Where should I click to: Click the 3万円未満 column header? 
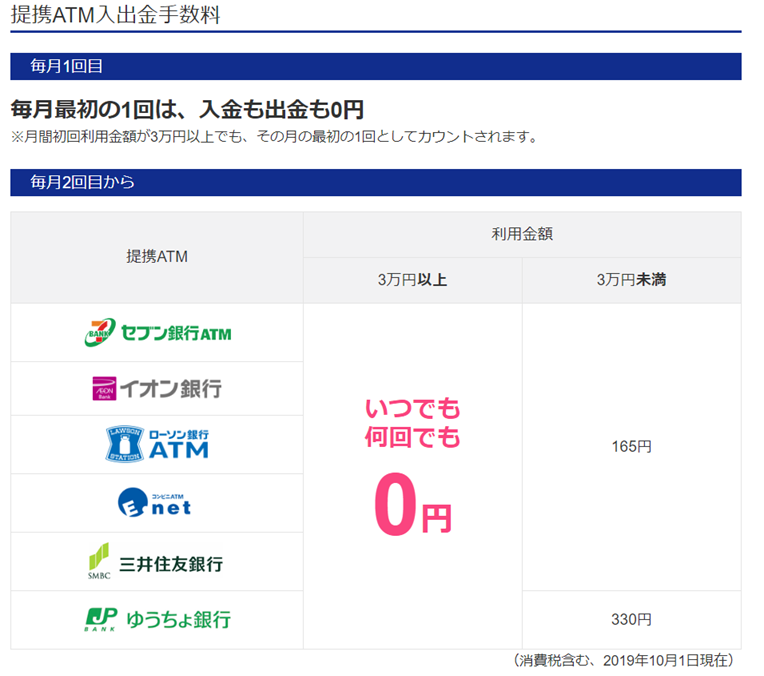click(631, 280)
